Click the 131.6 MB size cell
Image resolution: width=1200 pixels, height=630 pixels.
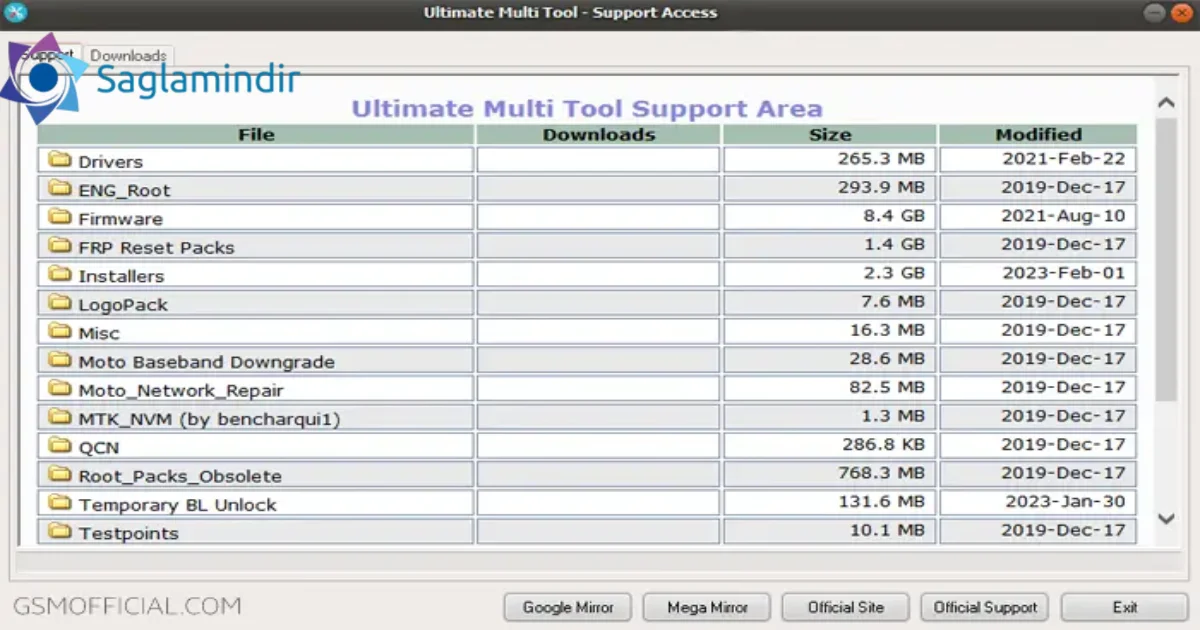(x=830, y=502)
